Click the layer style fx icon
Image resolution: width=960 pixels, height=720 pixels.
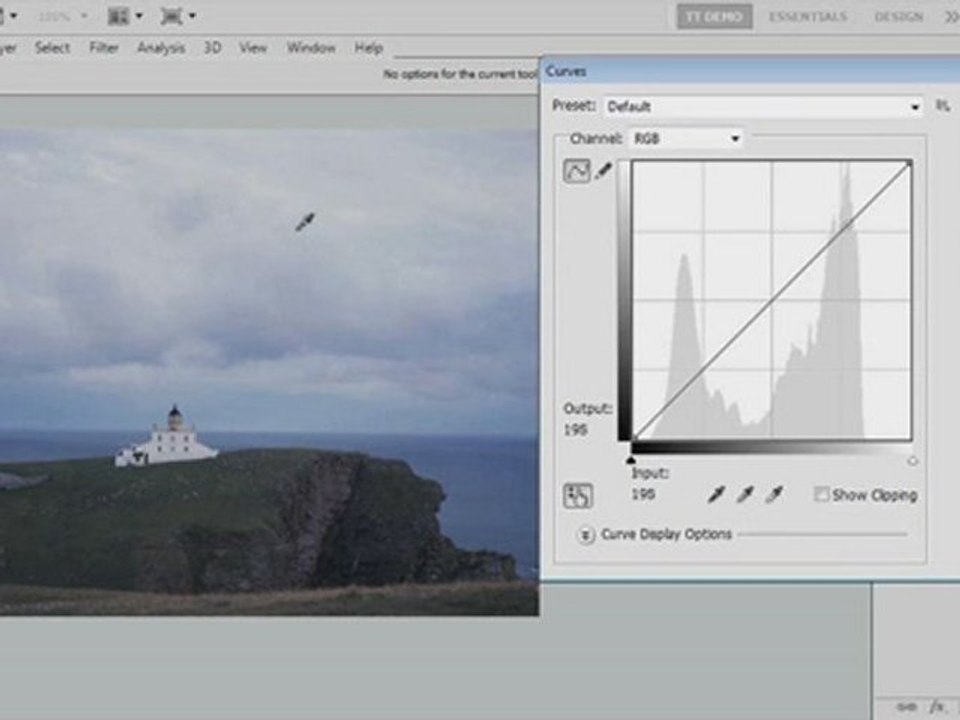click(939, 707)
